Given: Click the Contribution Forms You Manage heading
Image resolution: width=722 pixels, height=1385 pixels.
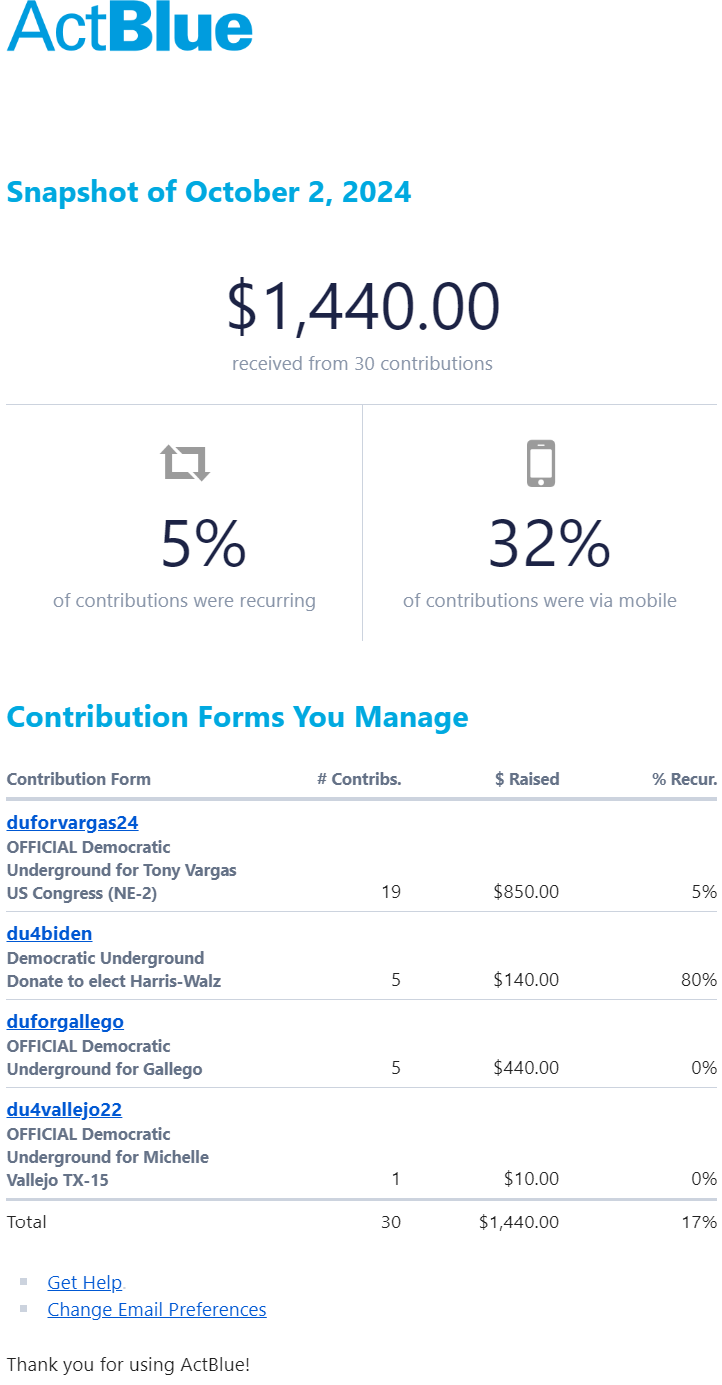Looking at the screenshot, I should [237, 717].
